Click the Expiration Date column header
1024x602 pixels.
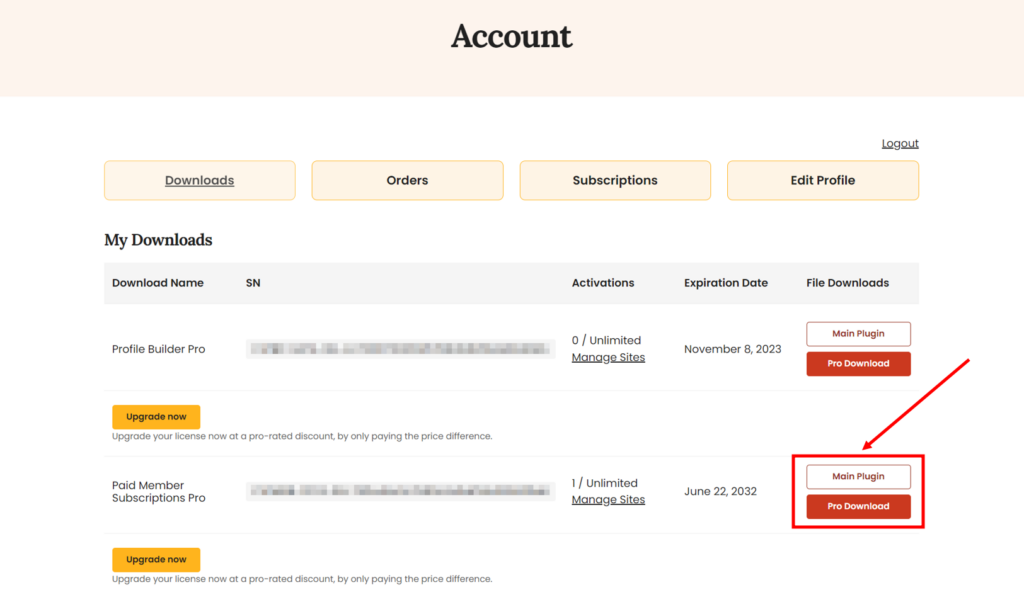(x=726, y=283)
